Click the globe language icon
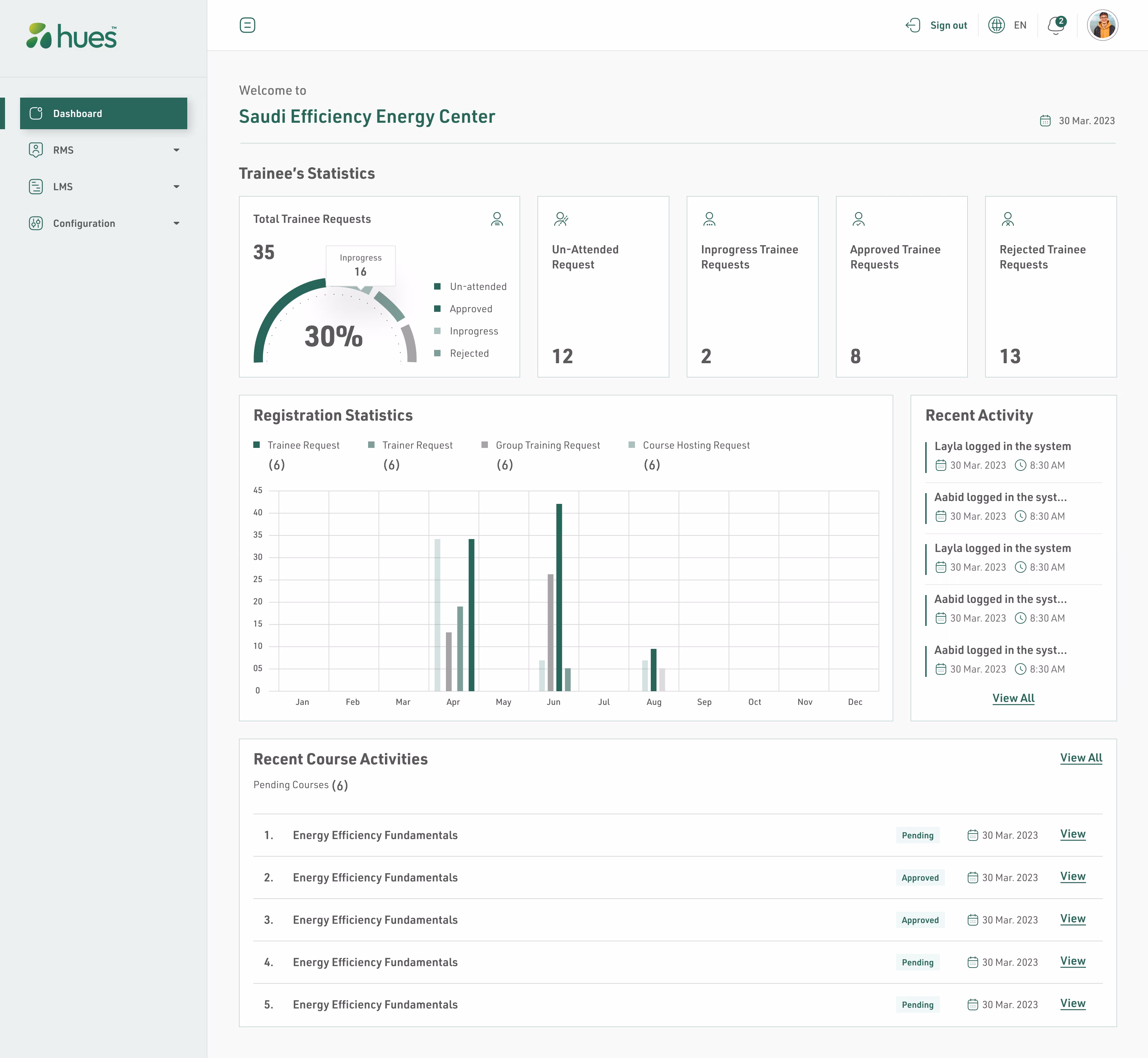1148x1058 pixels. (x=996, y=25)
